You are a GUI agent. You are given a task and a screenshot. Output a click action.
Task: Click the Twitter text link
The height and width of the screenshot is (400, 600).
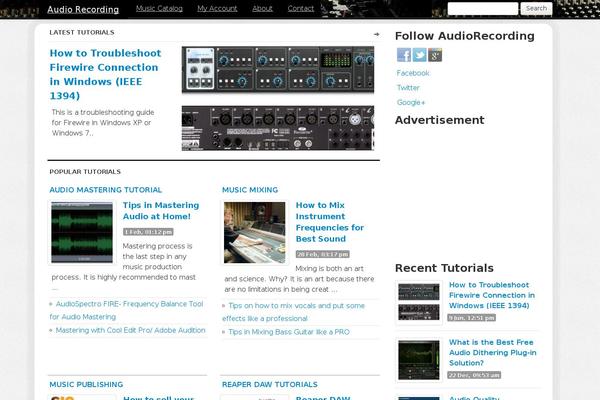click(x=408, y=88)
